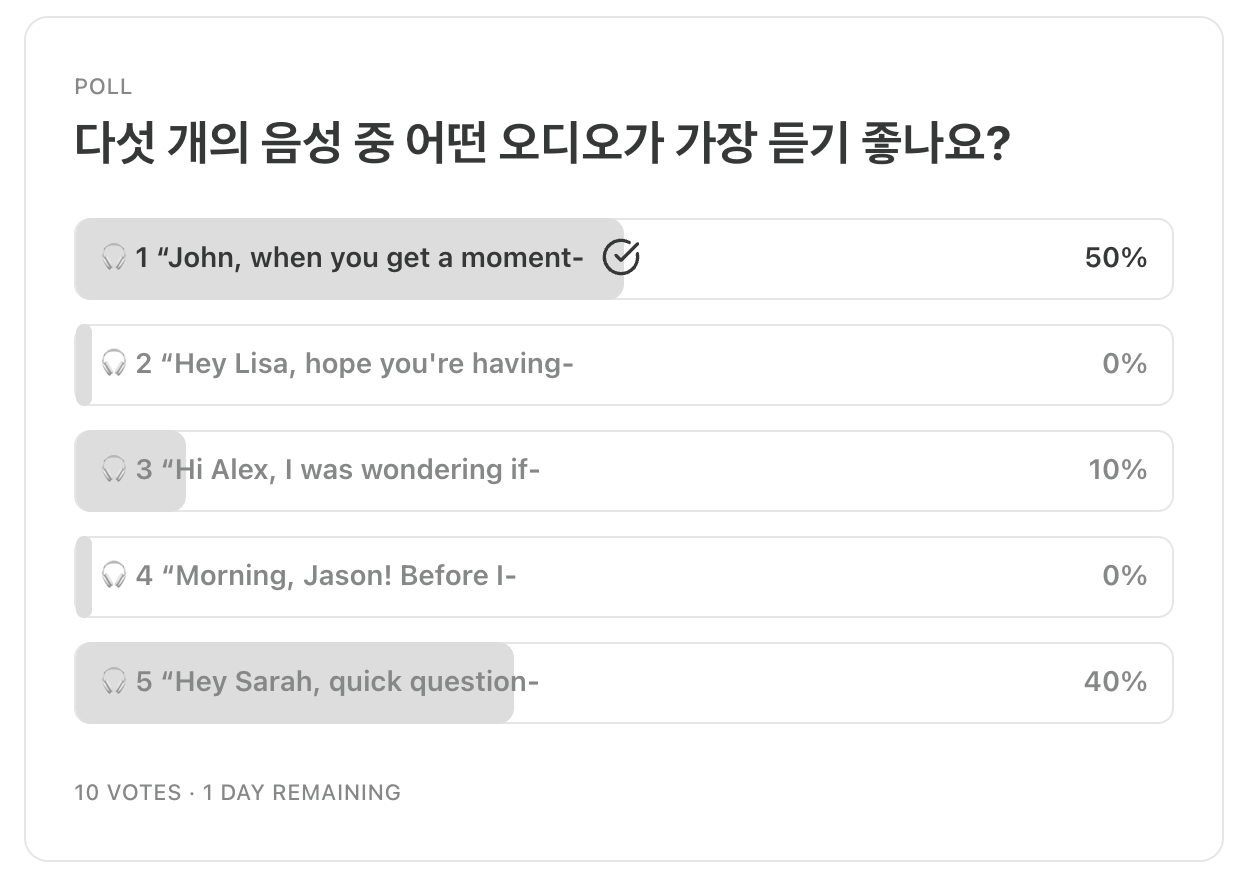Click the headphones icon on option 1
Viewport: 1252px width, 882px height.
(x=114, y=258)
